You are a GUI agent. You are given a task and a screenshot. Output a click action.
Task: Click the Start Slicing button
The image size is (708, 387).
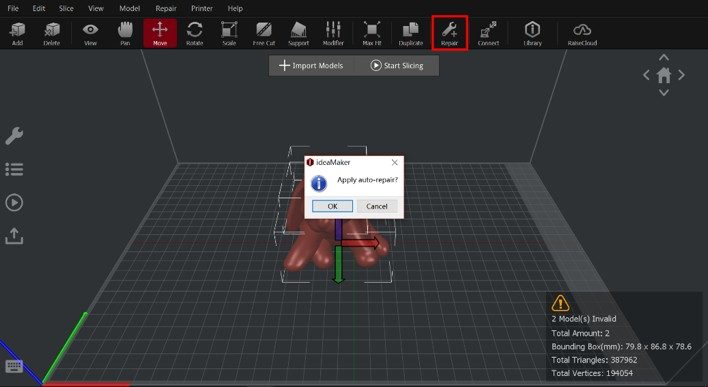pos(396,65)
